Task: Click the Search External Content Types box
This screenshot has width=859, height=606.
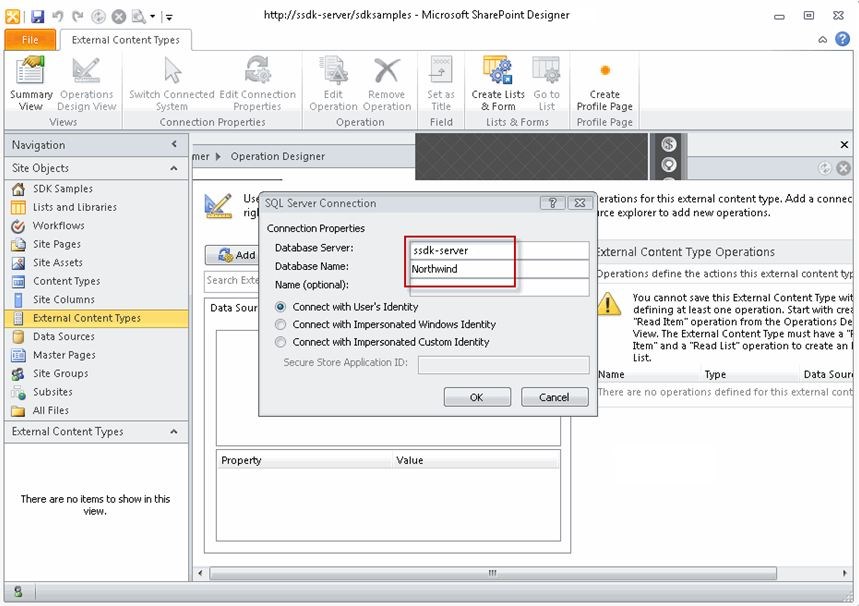Action: (232, 281)
